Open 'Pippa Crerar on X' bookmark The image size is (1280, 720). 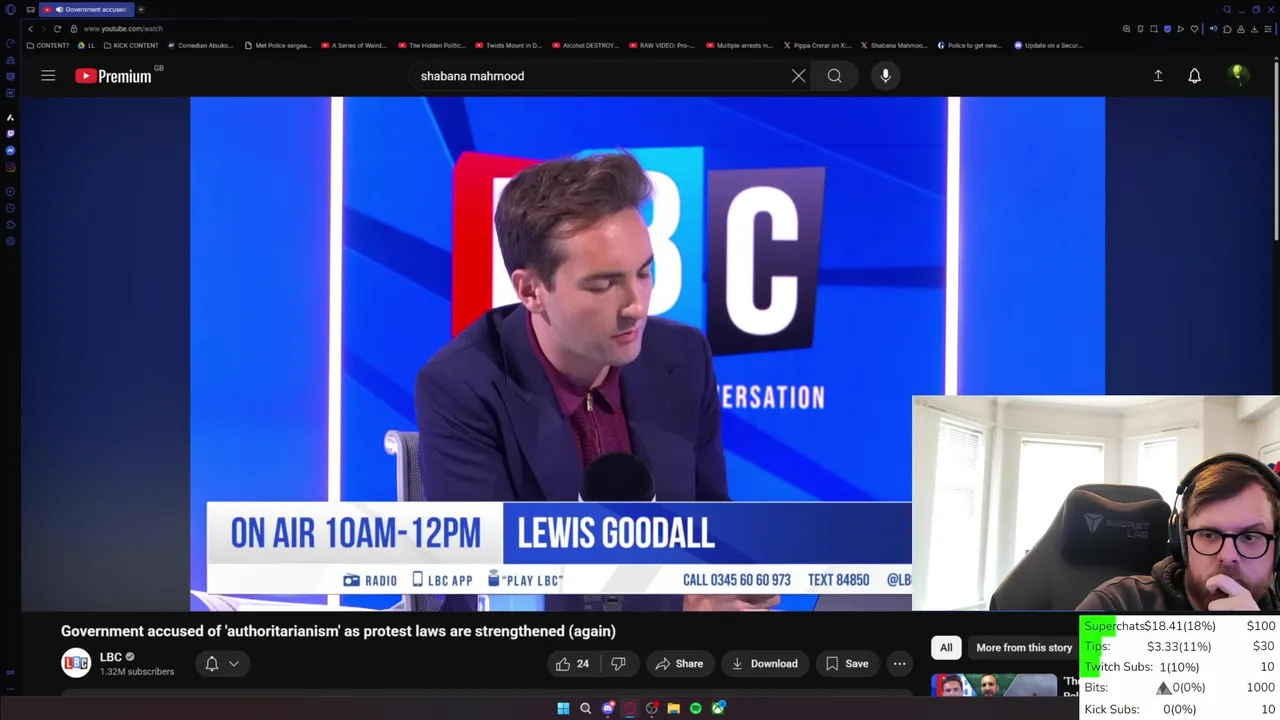point(817,45)
